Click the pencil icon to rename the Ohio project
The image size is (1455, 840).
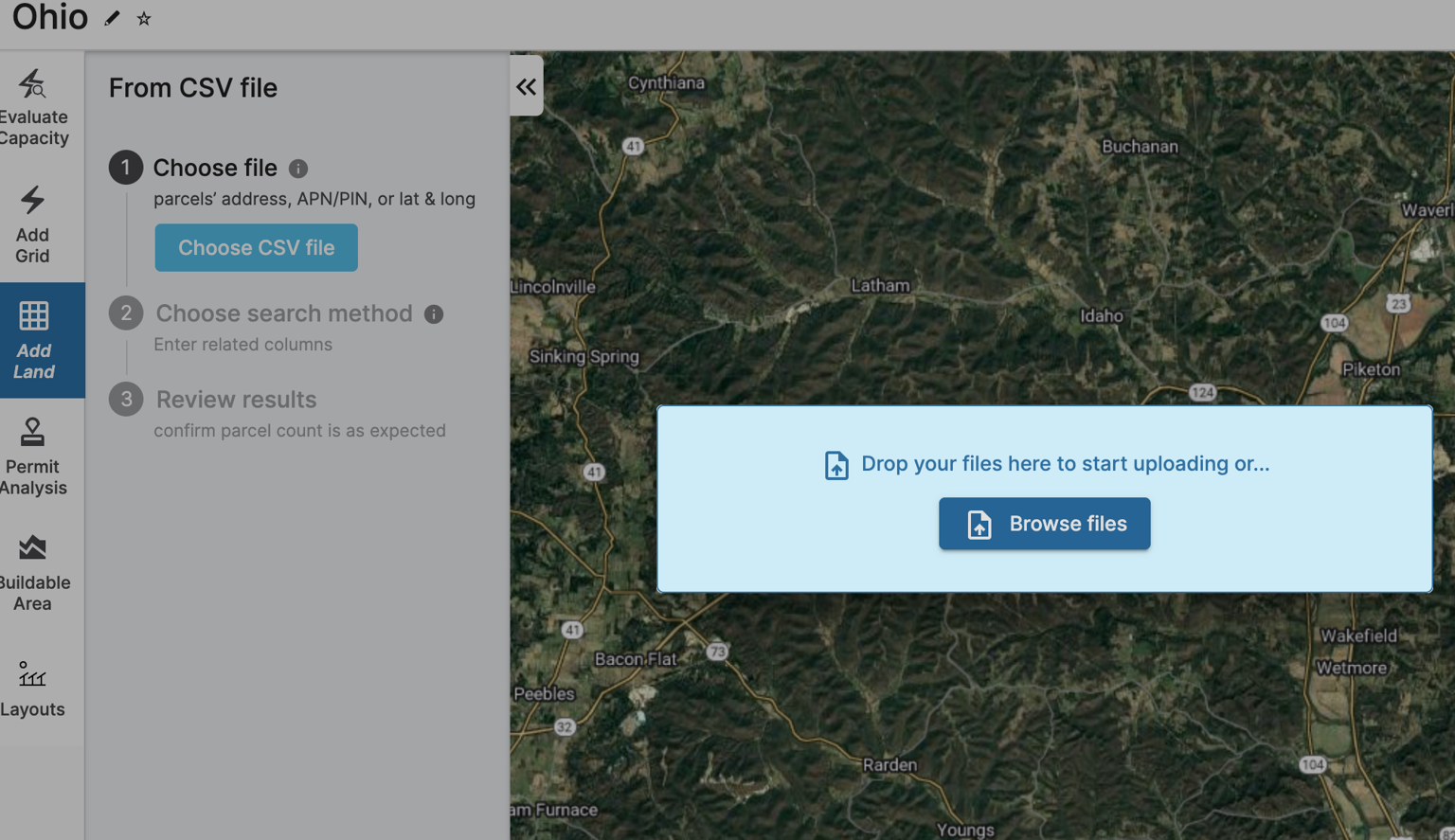pyautogui.click(x=112, y=17)
